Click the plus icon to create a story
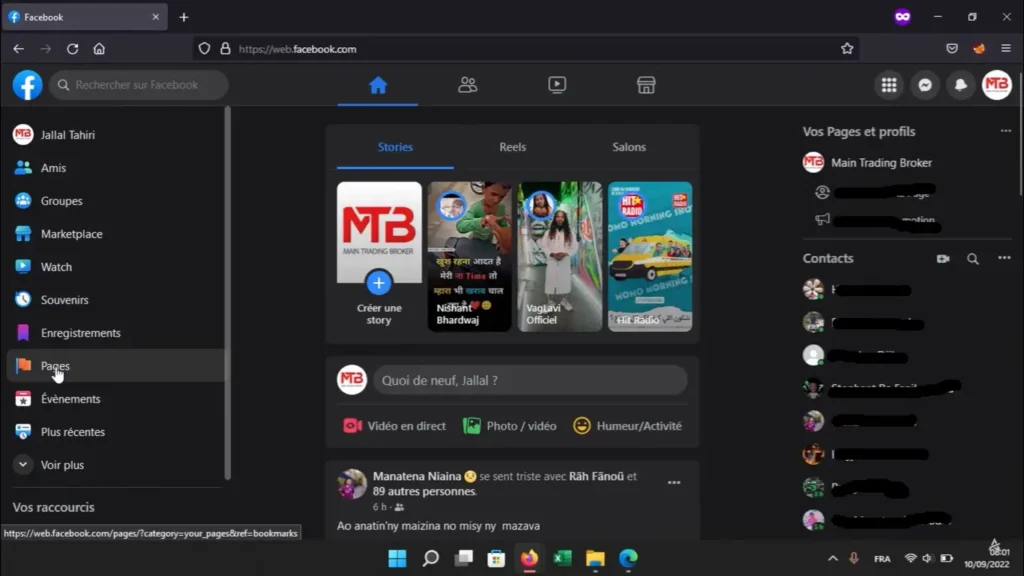This screenshot has height=576, width=1024. pyautogui.click(x=379, y=283)
